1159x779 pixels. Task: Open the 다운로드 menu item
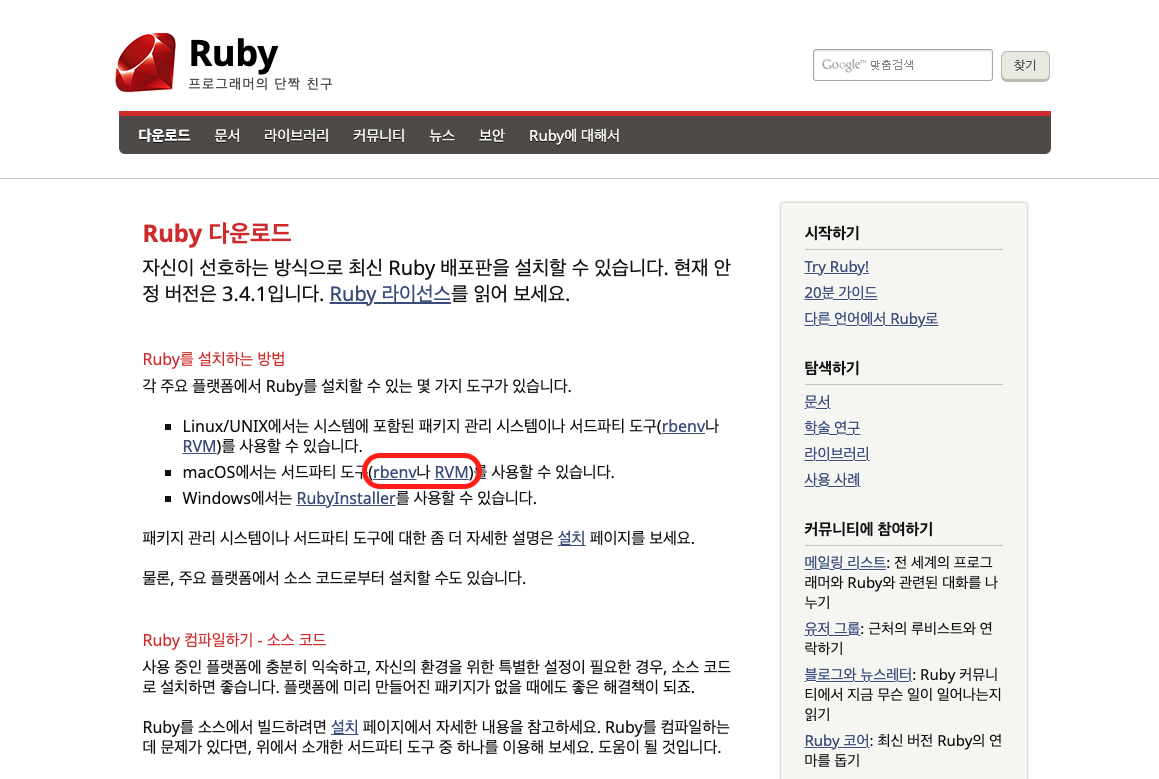[164, 135]
